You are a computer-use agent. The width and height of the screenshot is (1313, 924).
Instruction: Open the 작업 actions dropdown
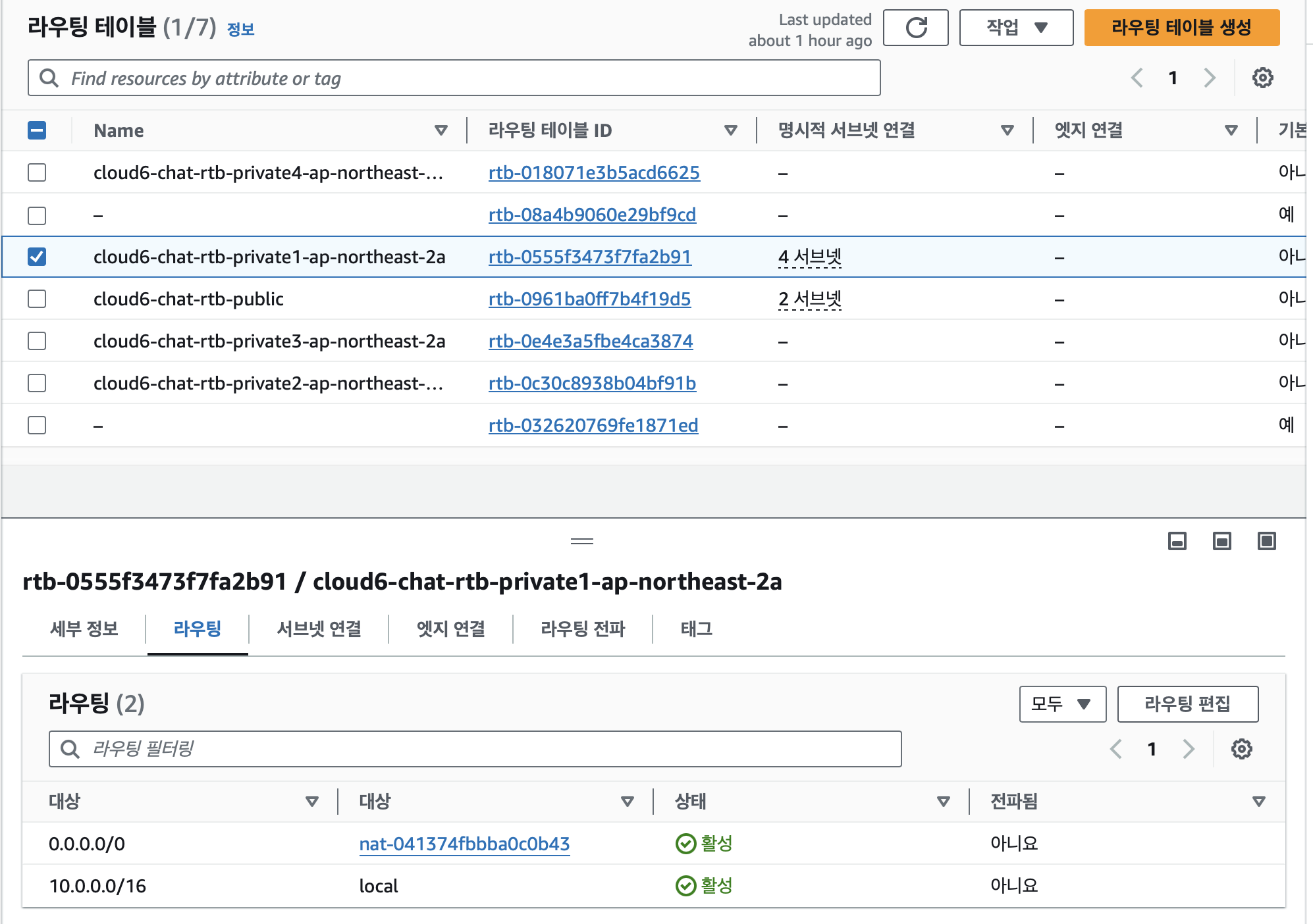pyautogui.click(x=1015, y=28)
